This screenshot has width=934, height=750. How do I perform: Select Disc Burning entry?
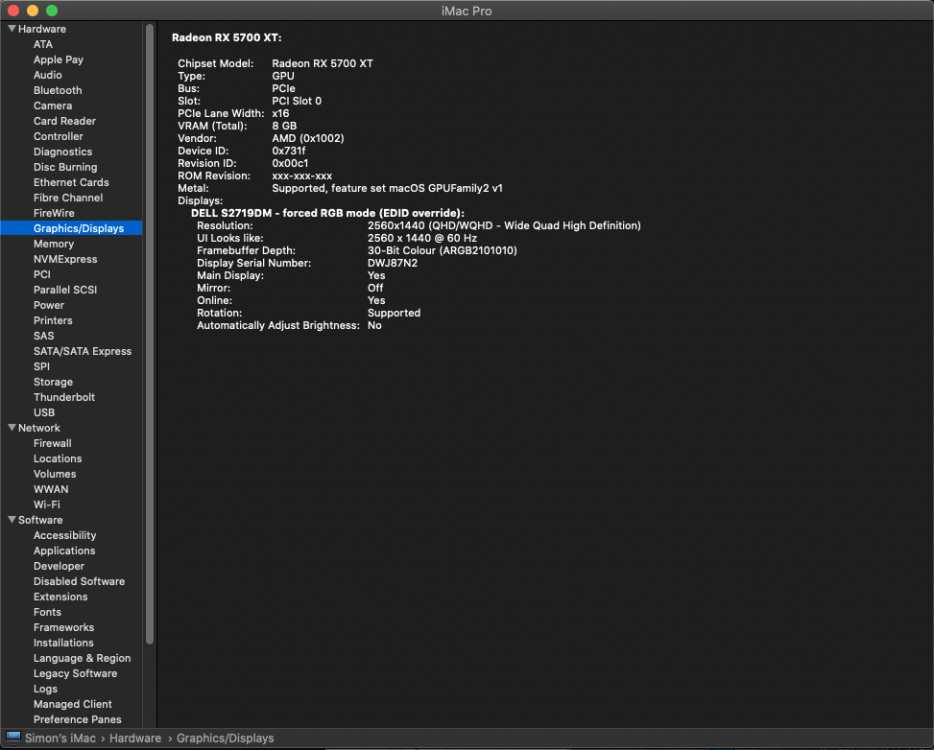click(x=65, y=167)
